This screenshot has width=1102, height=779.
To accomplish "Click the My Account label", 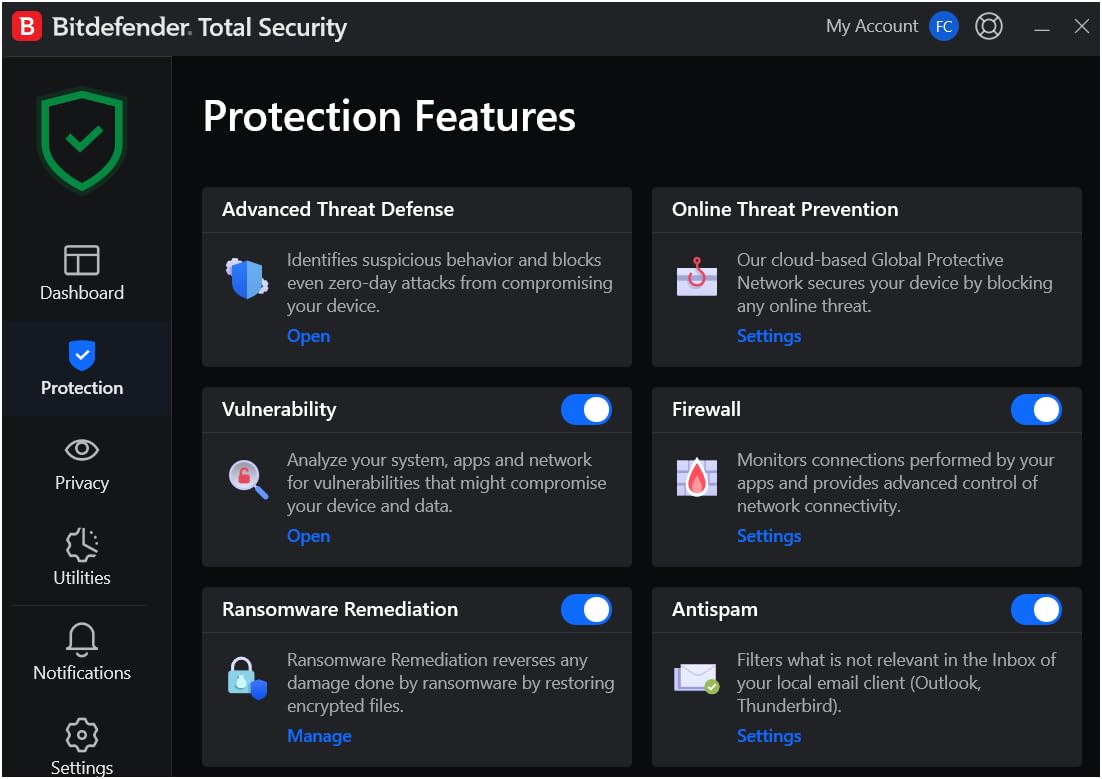I will (871, 27).
